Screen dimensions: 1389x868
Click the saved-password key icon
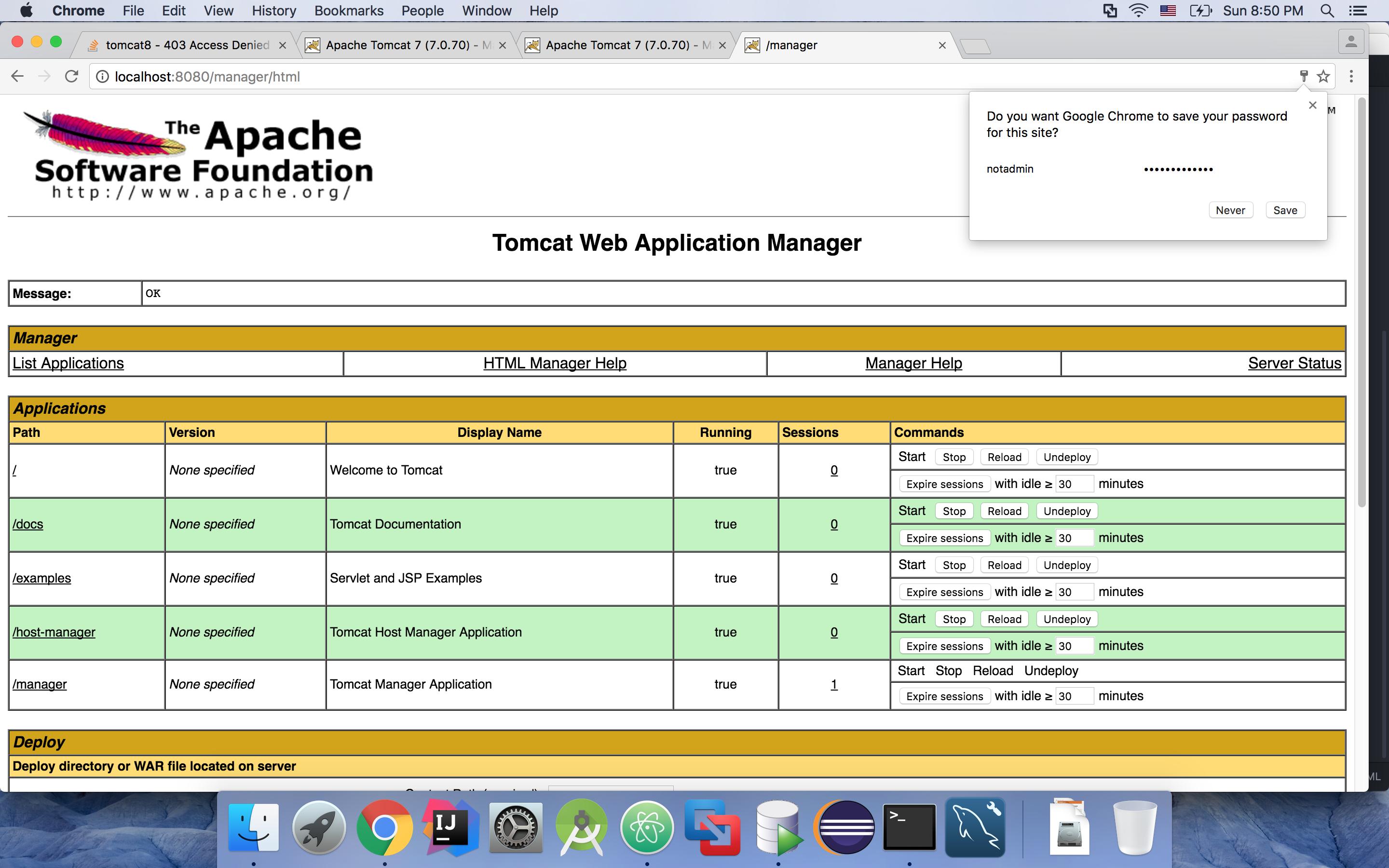(x=1304, y=76)
